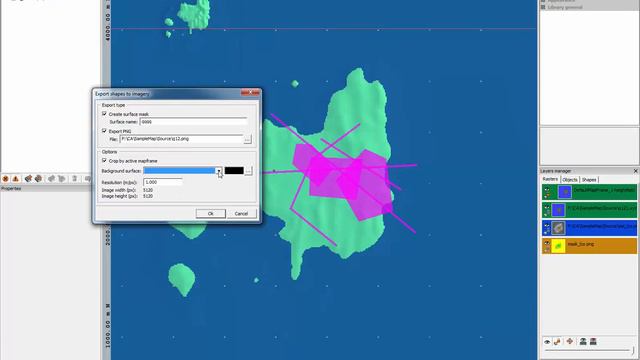Select the second green layer thumbnail
This screenshot has height=360, width=640.
pyautogui.click(x=558, y=210)
